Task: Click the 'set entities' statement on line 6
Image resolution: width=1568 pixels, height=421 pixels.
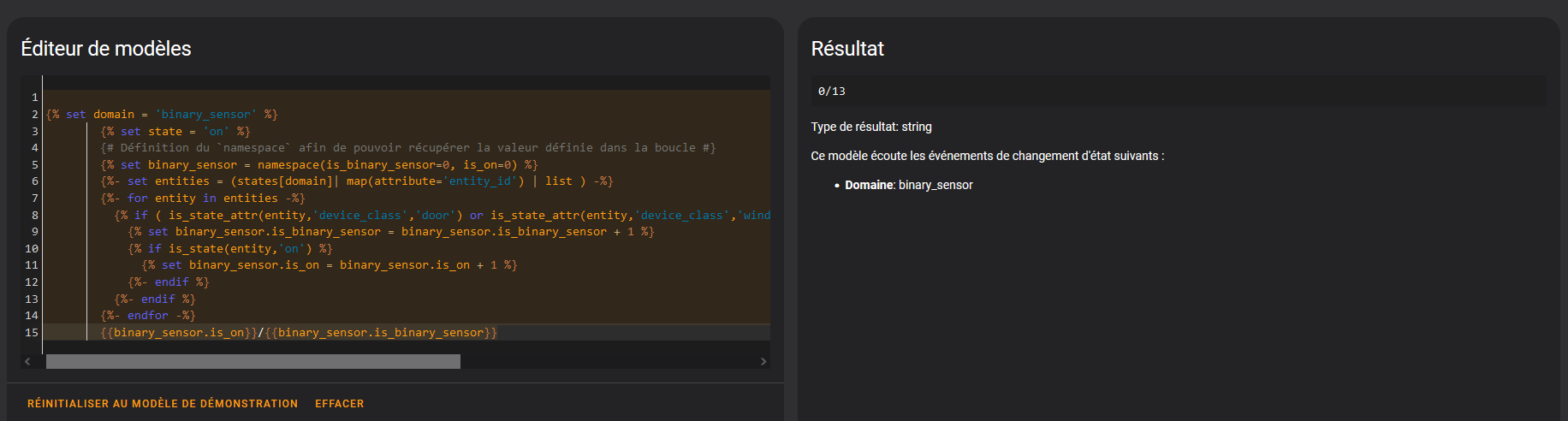Action: pos(356,181)
